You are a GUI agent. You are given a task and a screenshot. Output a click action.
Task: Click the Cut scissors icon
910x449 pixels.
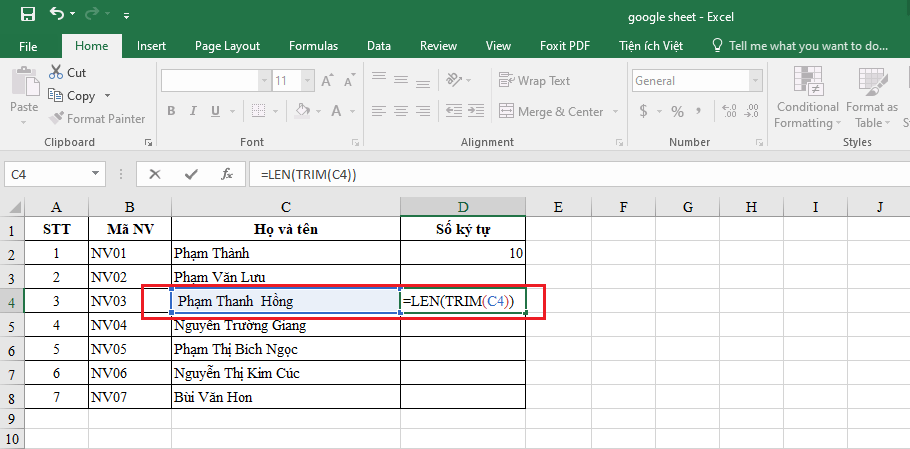click(56, 73)
